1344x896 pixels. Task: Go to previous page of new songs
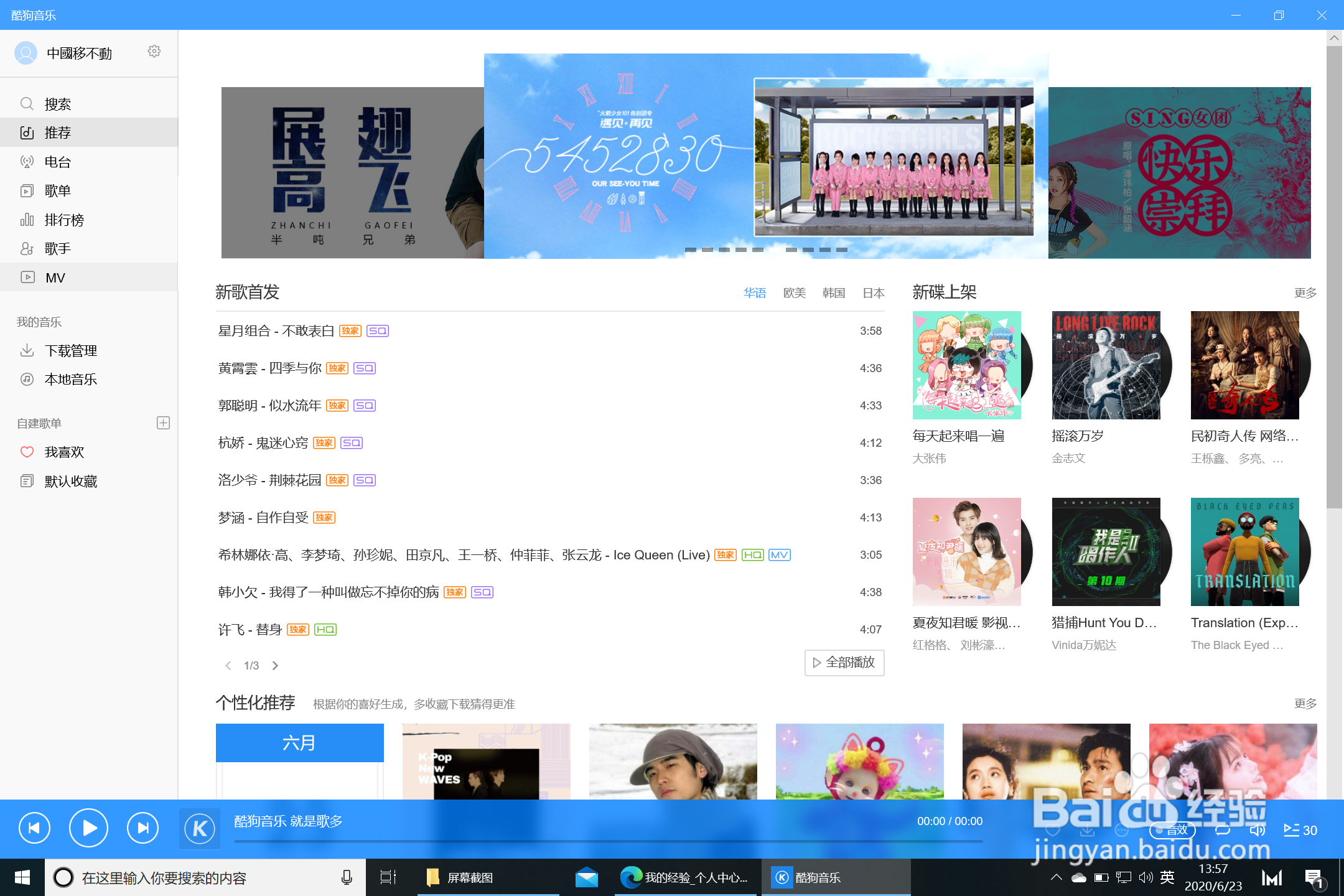coord(228,666)
